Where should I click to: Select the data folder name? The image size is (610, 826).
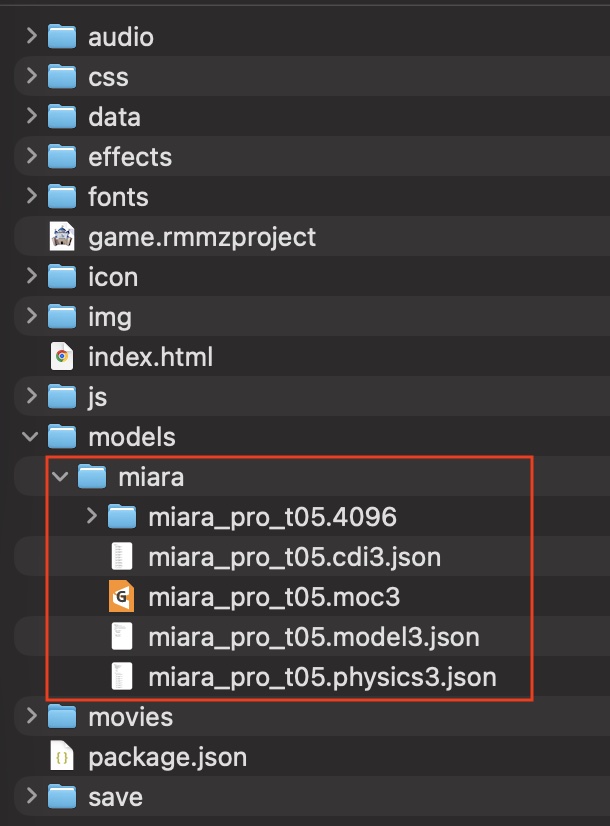(x=114, y=117)
